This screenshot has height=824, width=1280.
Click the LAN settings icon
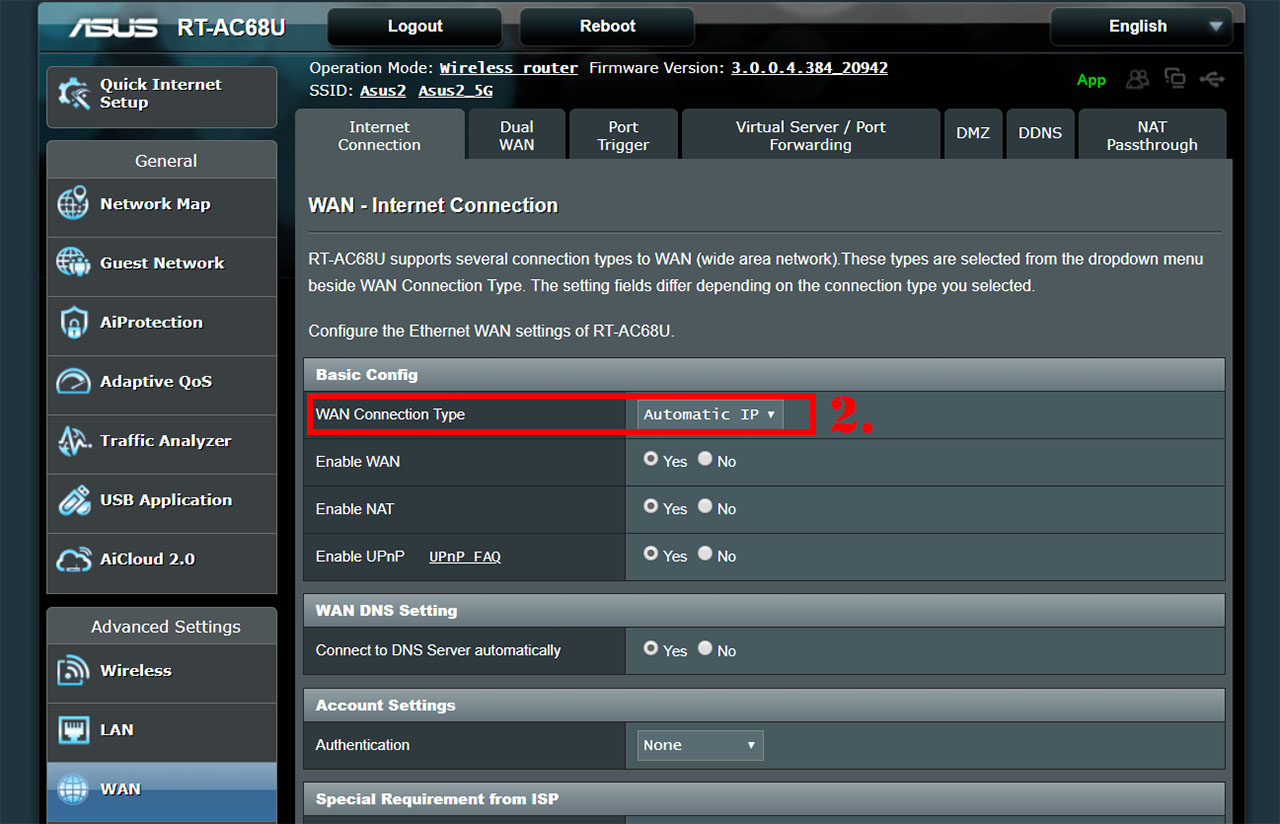74,730
